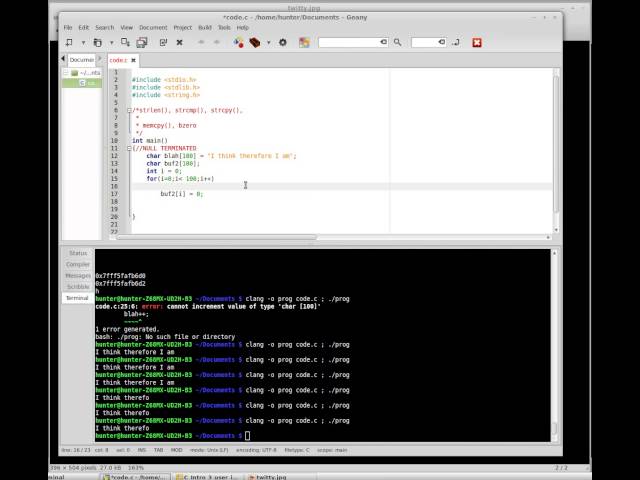Select the highlighted file in sidebar tree
This screenshot has height=480, width=640.
(x=82, y=83)
